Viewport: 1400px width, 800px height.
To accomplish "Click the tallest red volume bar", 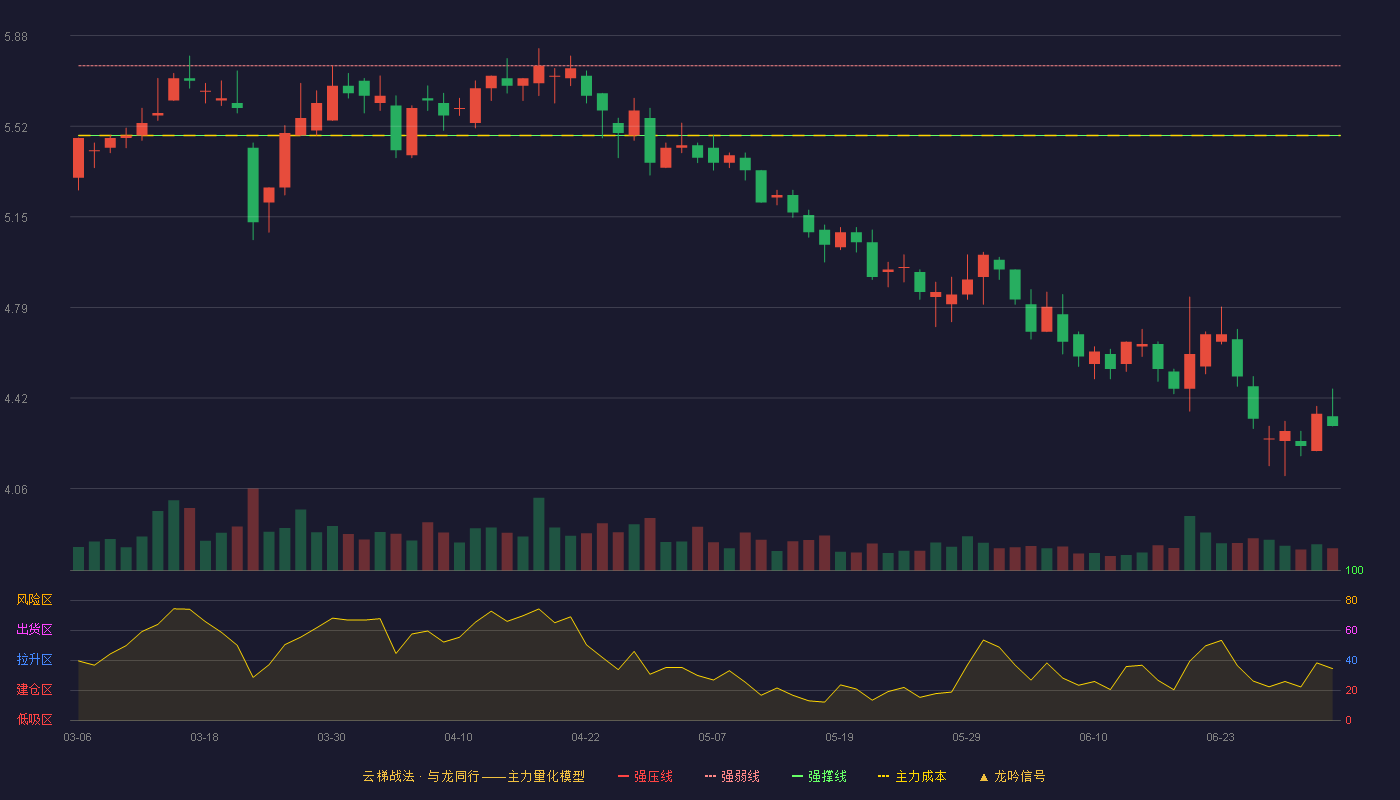I will click(x=253, y=529).
